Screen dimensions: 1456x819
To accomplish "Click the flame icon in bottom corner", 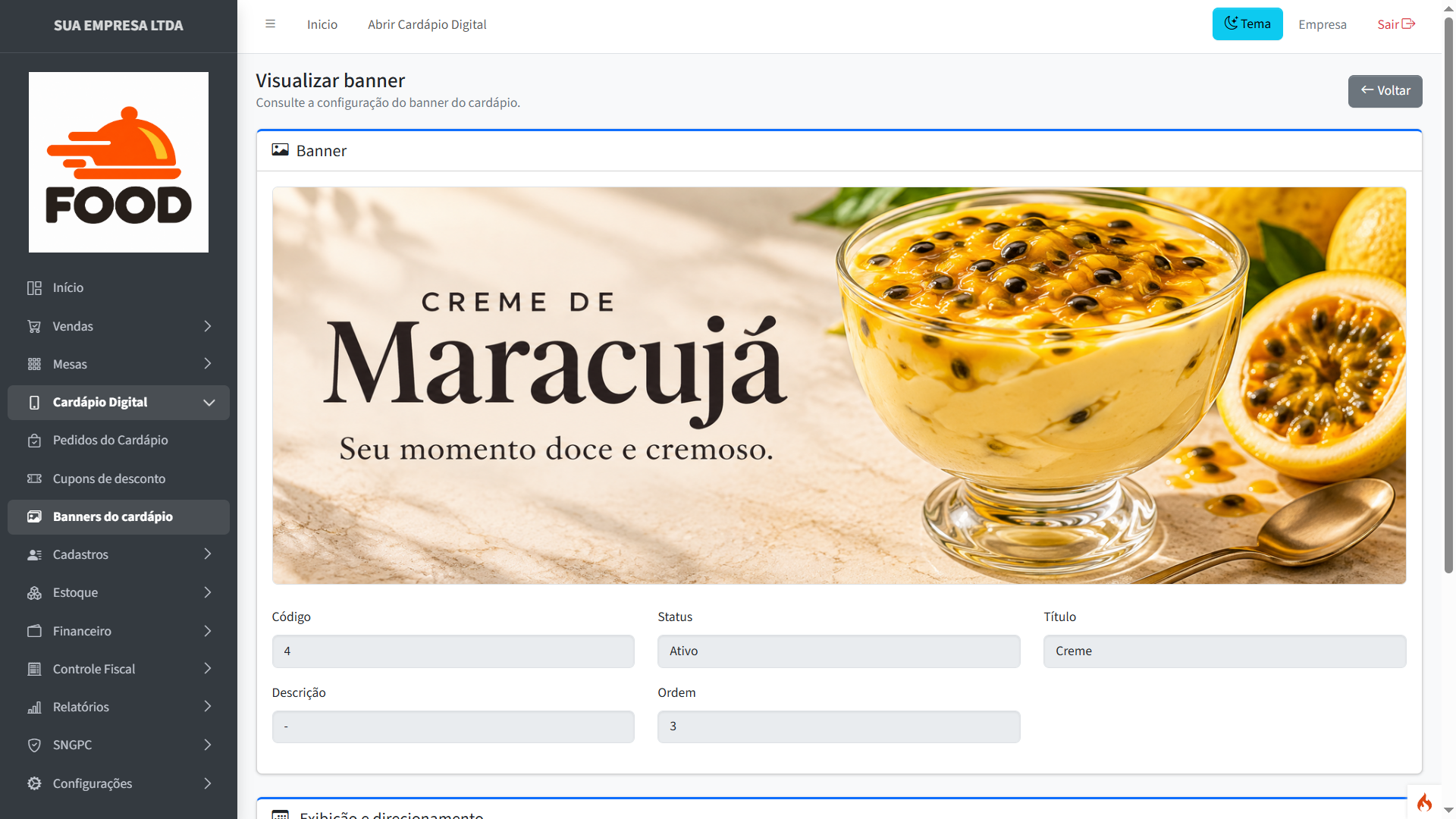I will (x=1424, y=802).
